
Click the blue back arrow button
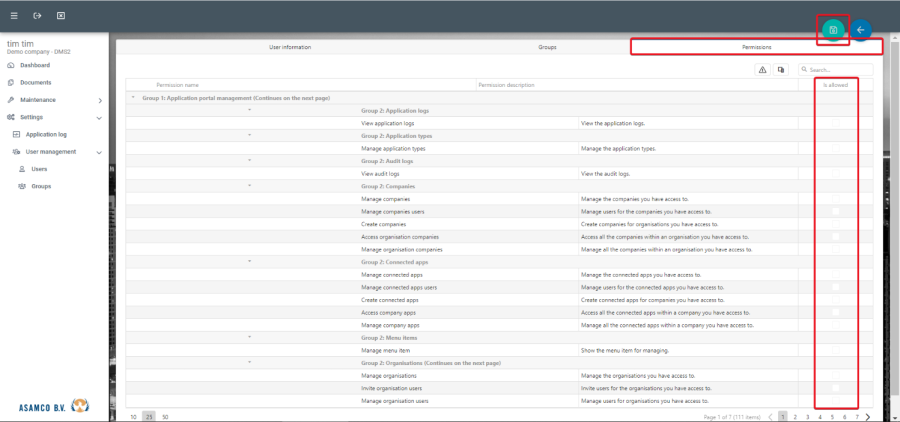(x=861, y=30)
